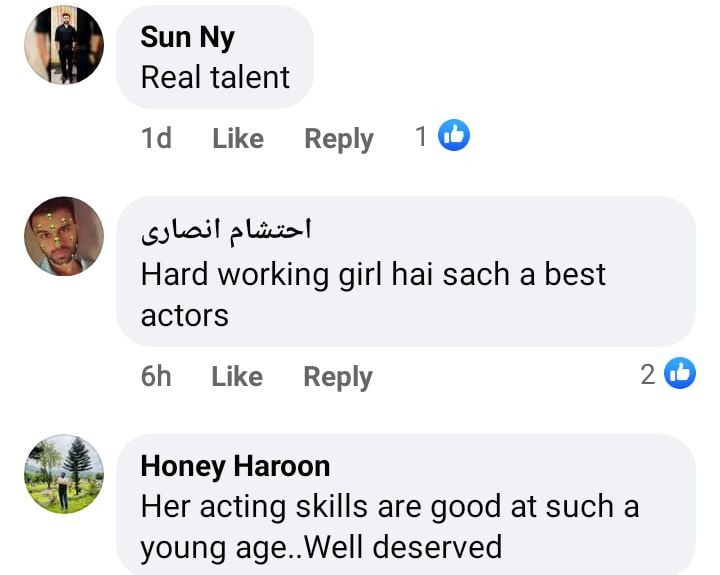Click the blue thumbs-up icon on Sun Ny's comment
Viewport: 720px width, 575px height.
(x=454, y=136)
